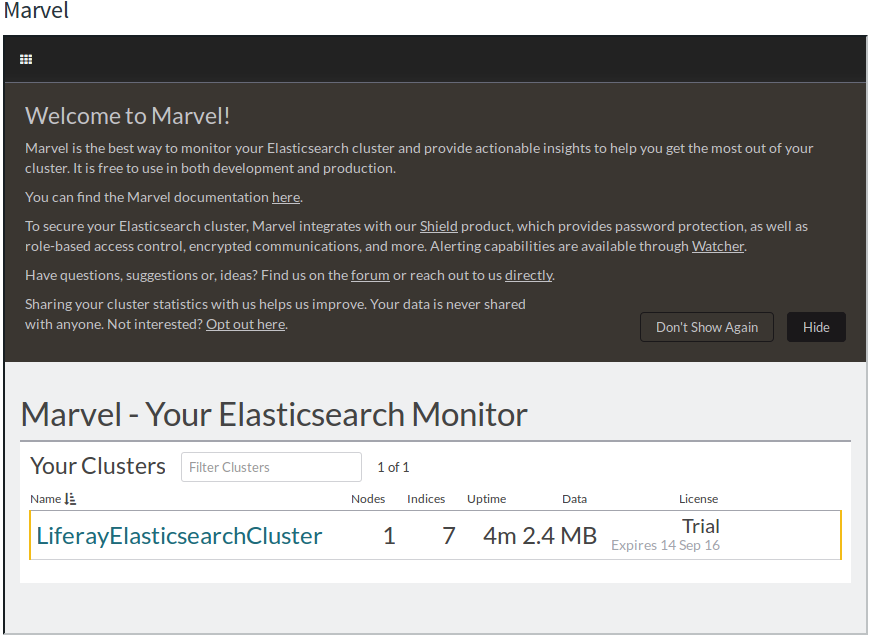The width and height of the screenshot is (869, 637).
Task: Open the LiferayElasticsearchCluster cluster
Action: point(179,536)
